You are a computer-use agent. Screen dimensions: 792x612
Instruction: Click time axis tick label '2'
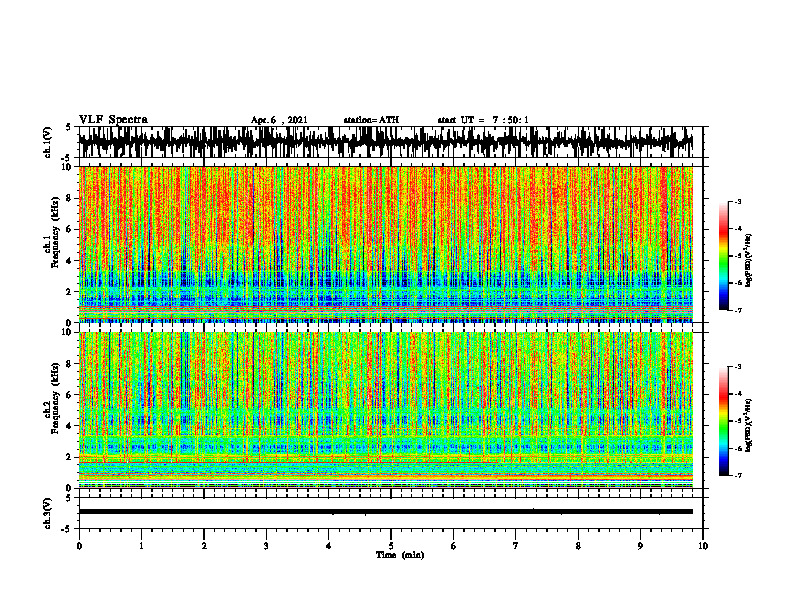(x=204, y=546)
